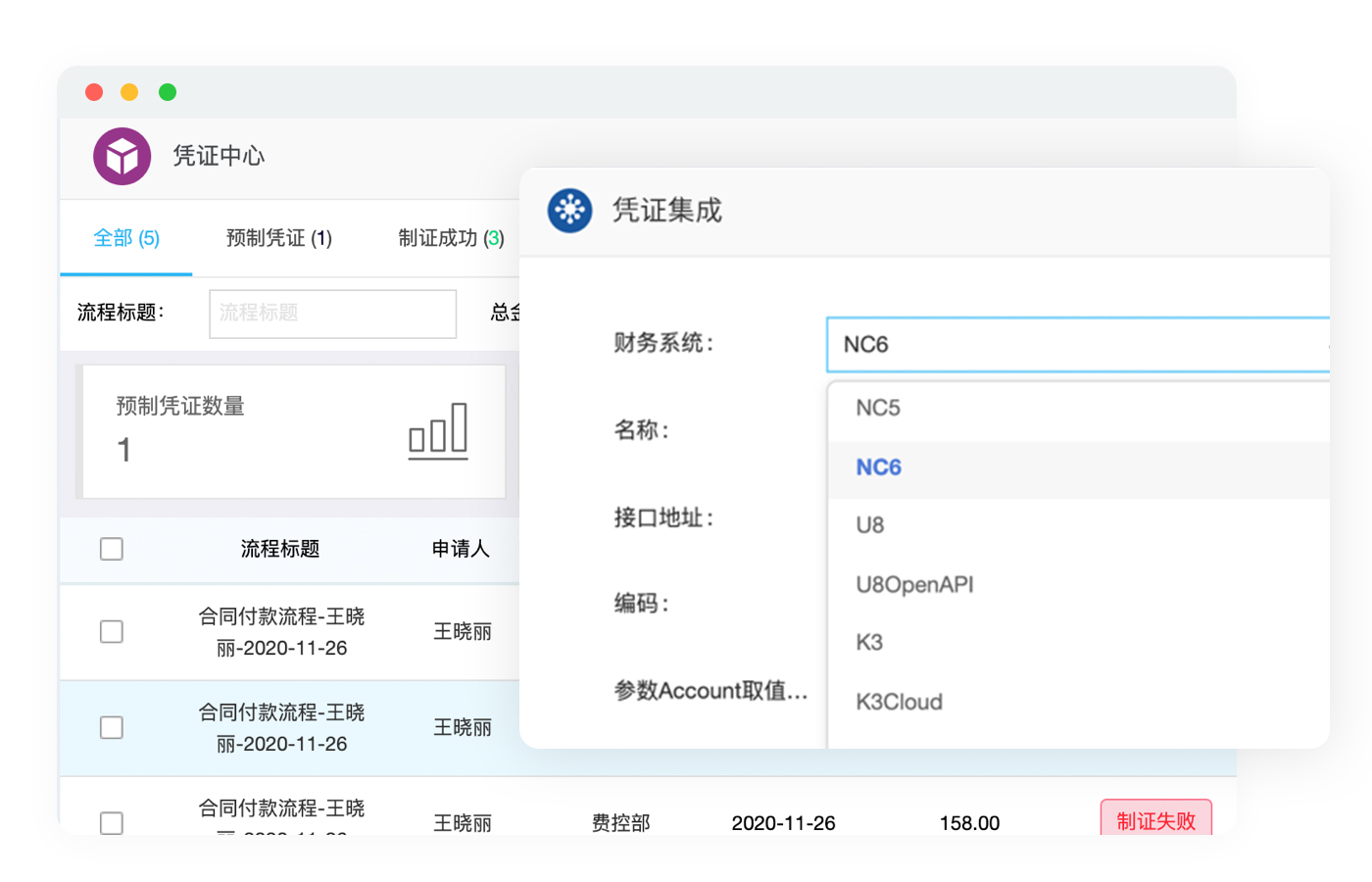Click applicant 王晓丽 in the highlighted row

point(463,728)
